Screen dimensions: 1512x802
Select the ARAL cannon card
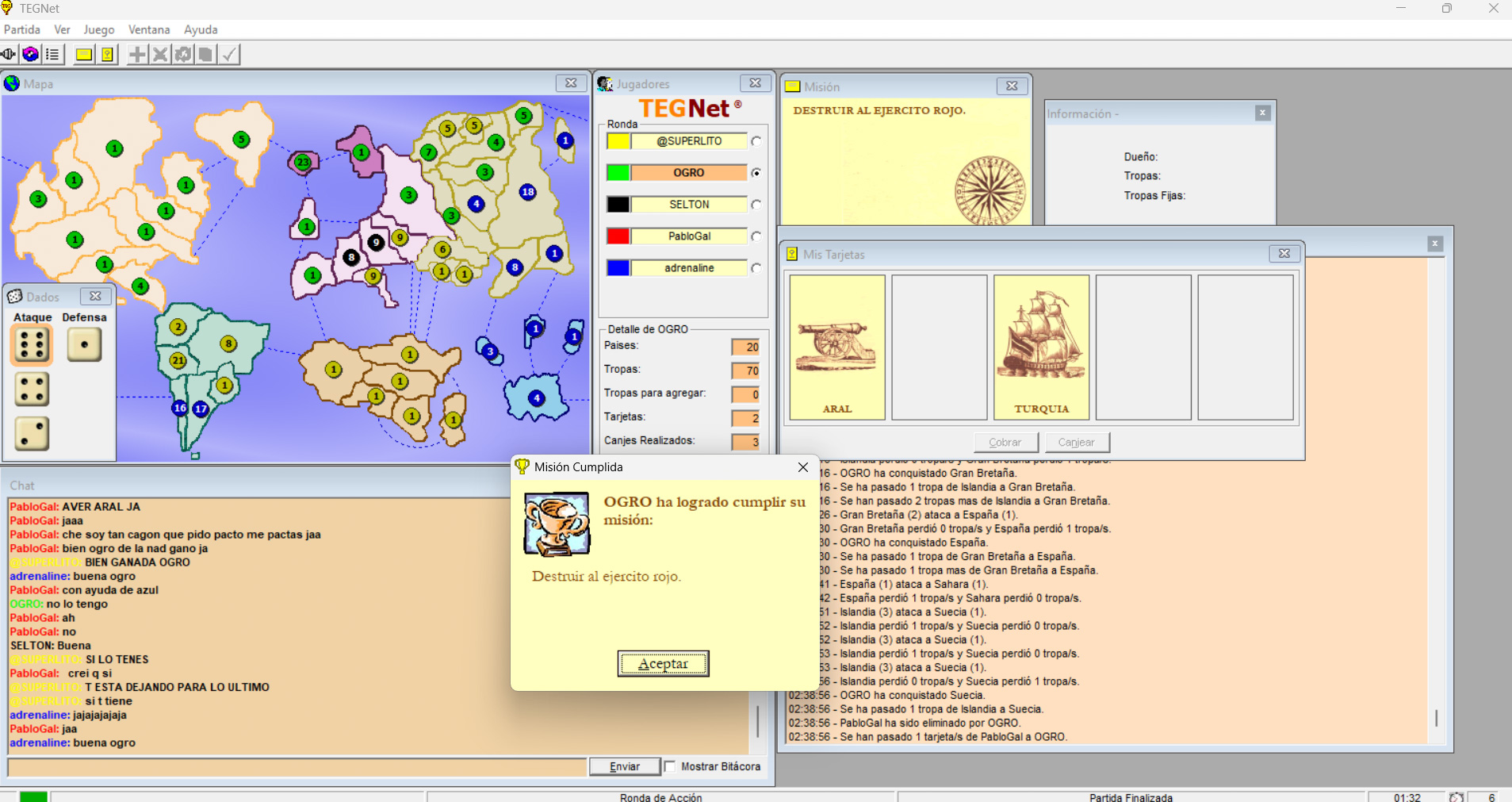(837, 347)
